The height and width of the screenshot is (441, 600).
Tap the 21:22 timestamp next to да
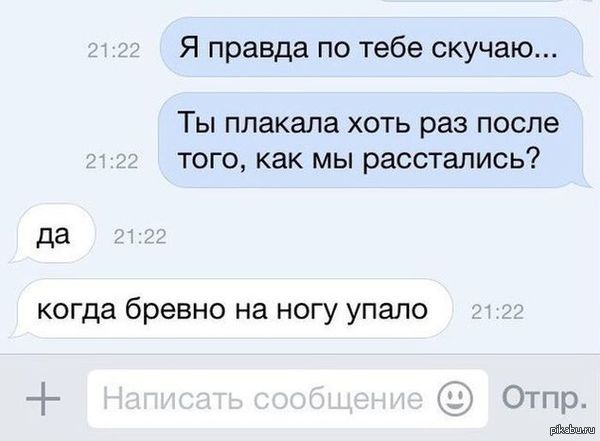pyautogui.click(x=140, y=237)
